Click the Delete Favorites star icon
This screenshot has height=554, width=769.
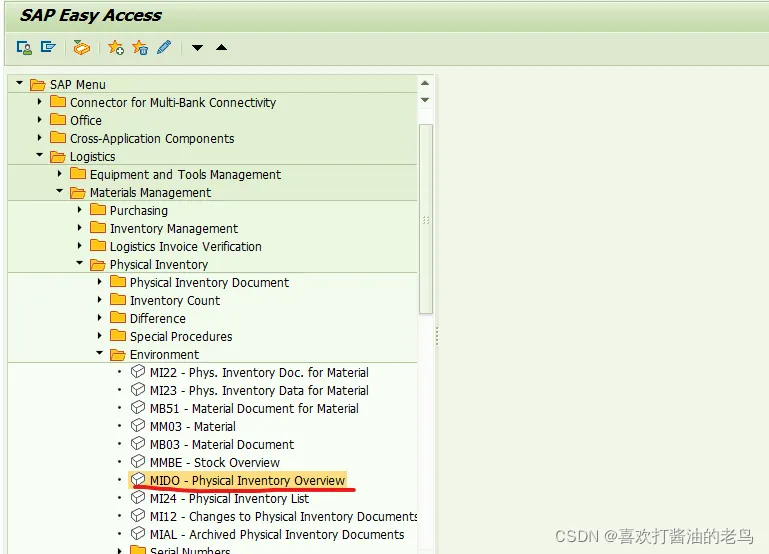pyautogui.click(x=140, y=48)
